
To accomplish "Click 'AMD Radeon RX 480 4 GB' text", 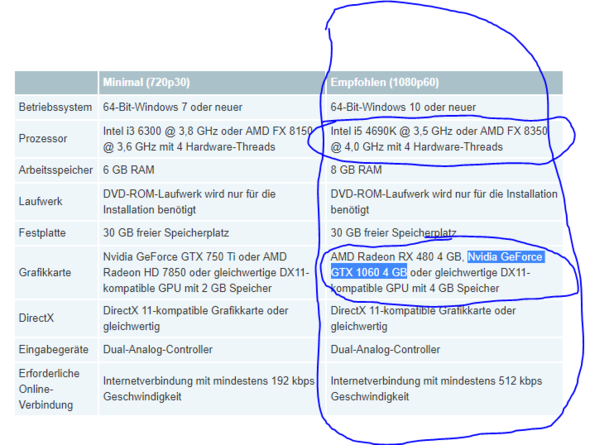I will (396, 257).
